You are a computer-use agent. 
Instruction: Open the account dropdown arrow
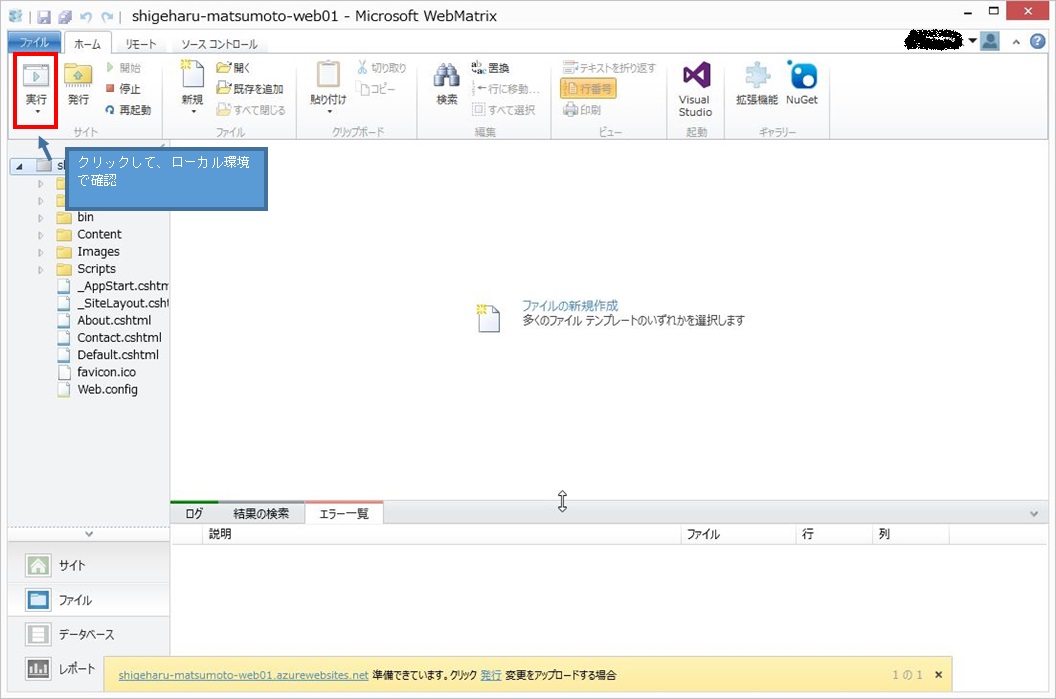(x=972, y=41)
